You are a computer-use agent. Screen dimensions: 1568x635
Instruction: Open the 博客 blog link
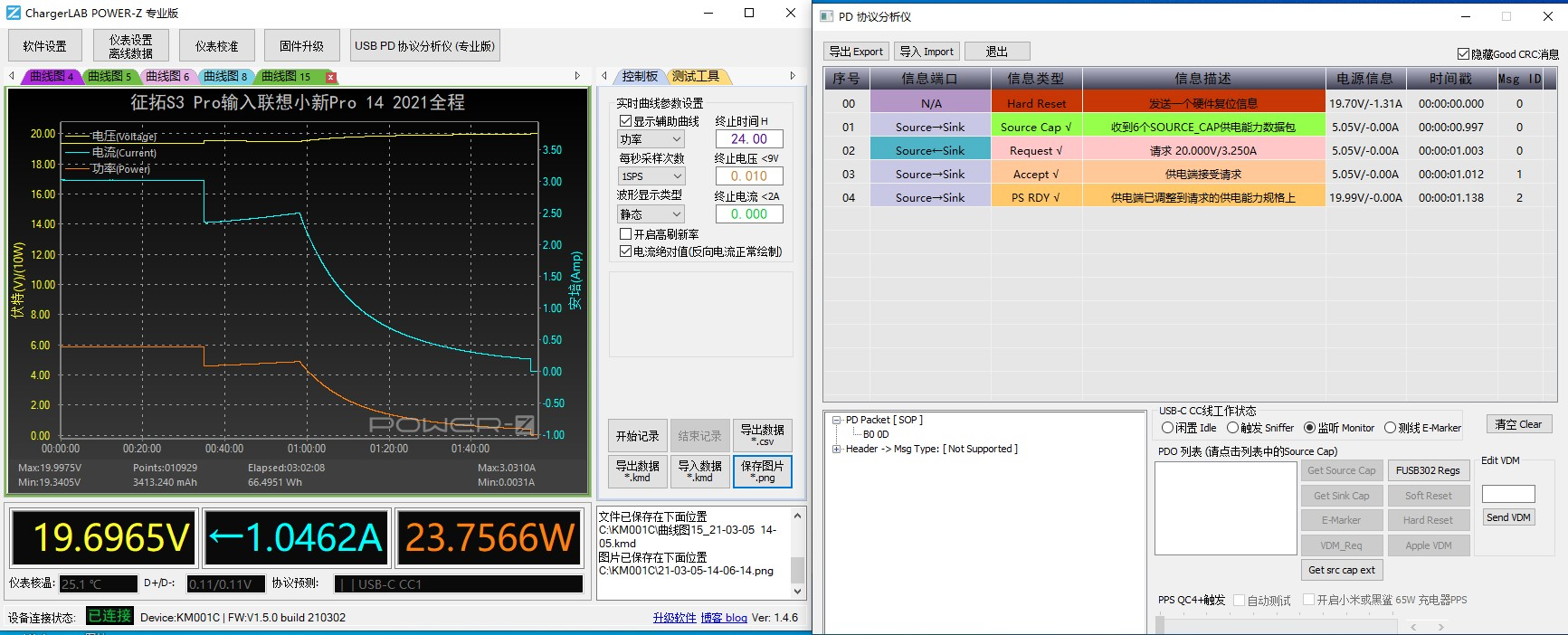724,618
